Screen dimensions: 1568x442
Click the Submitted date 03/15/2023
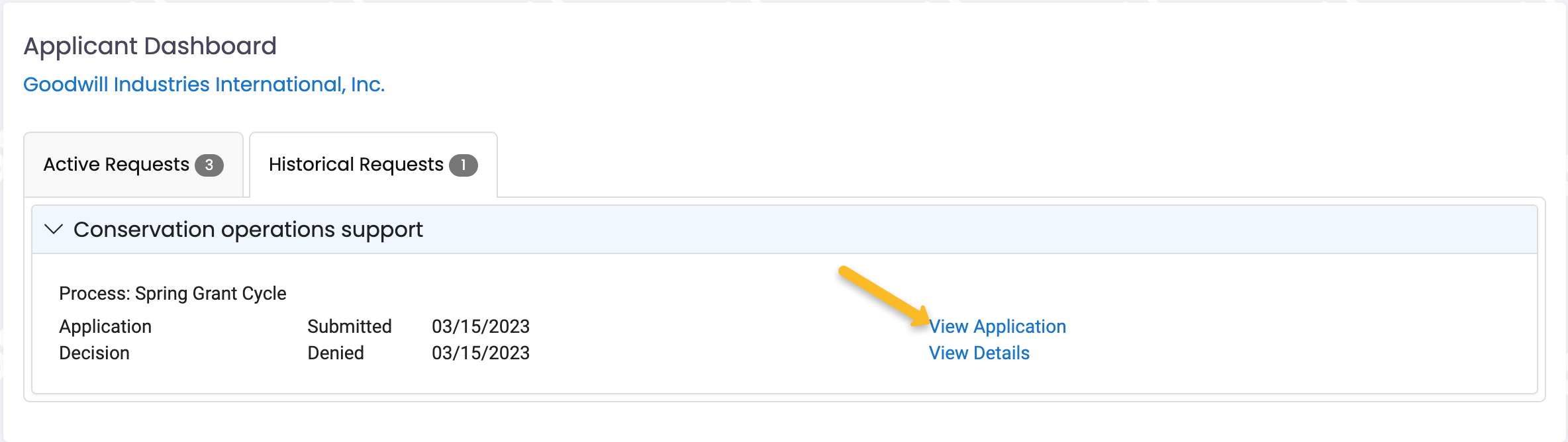click(x=481, y=326)
